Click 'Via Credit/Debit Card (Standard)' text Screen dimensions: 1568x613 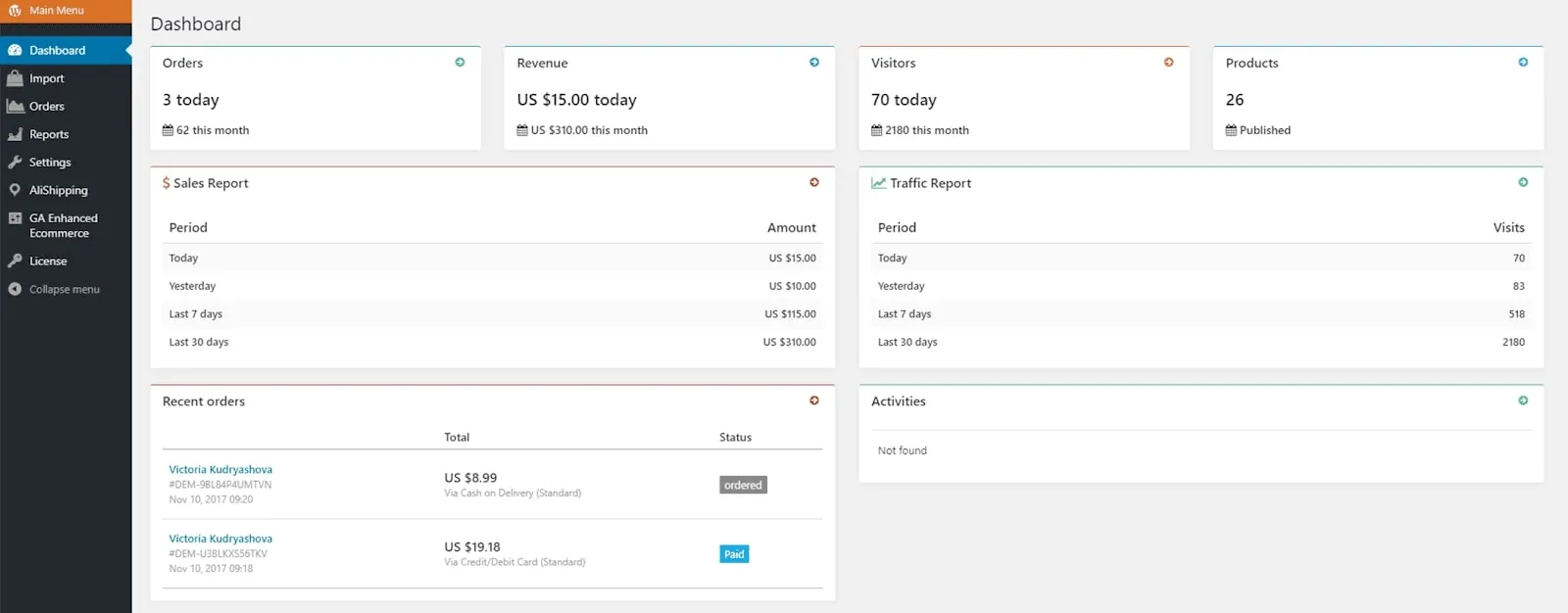click(514, 562)
